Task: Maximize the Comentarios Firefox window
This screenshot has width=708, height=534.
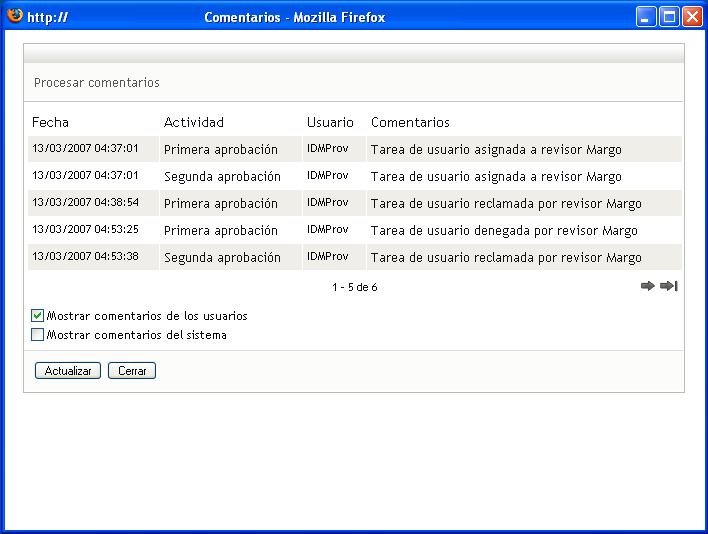Action: 669,17
